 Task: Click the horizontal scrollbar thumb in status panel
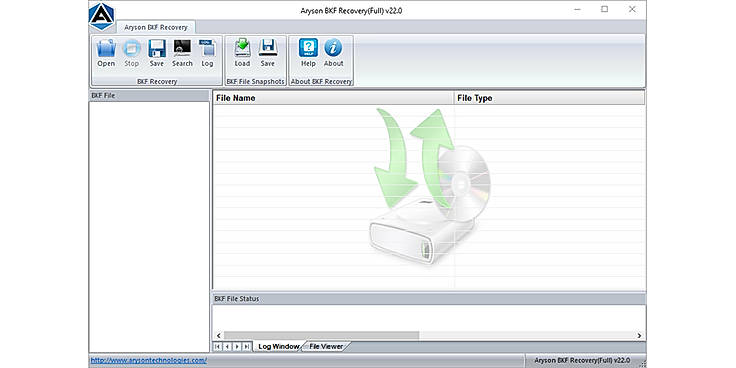click(321, 336)
